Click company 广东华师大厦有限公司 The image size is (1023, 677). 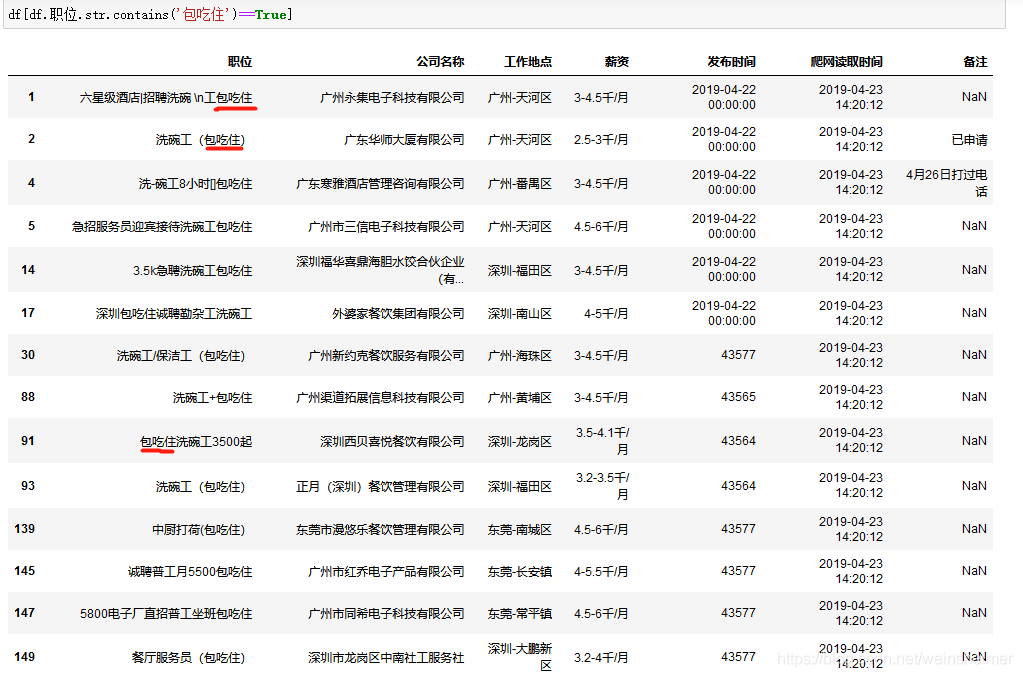tap(404, 140)
